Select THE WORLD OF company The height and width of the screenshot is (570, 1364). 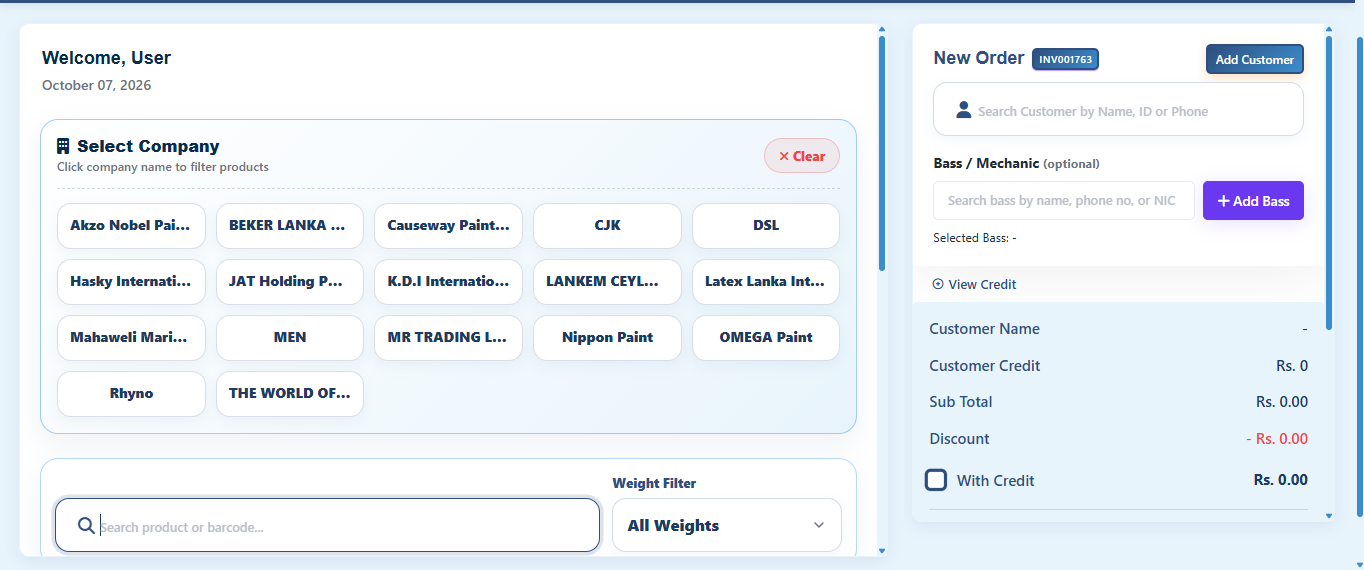tap(290, 394)
